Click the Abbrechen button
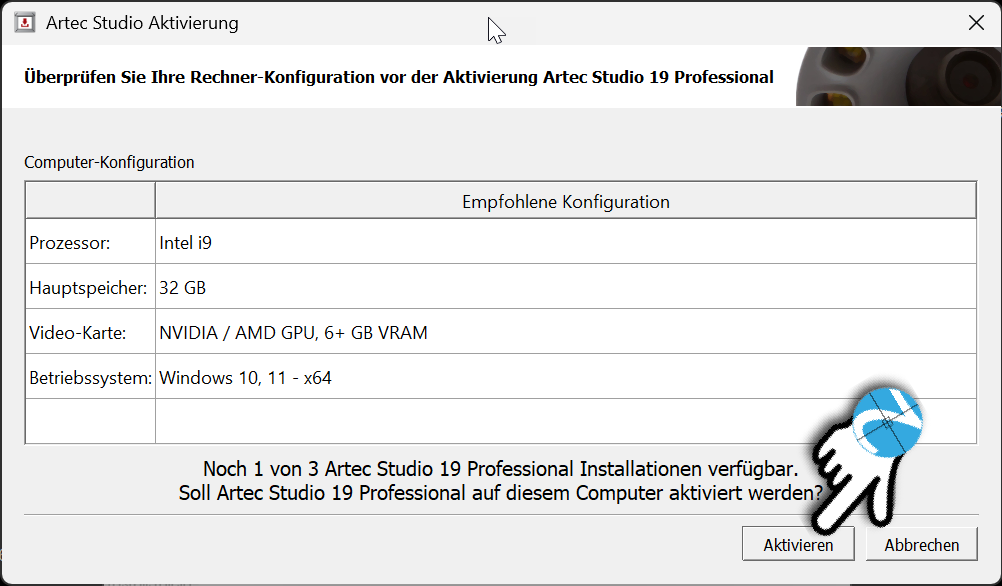This screenshot has width=1002, height=586. [x=921, y=544]
